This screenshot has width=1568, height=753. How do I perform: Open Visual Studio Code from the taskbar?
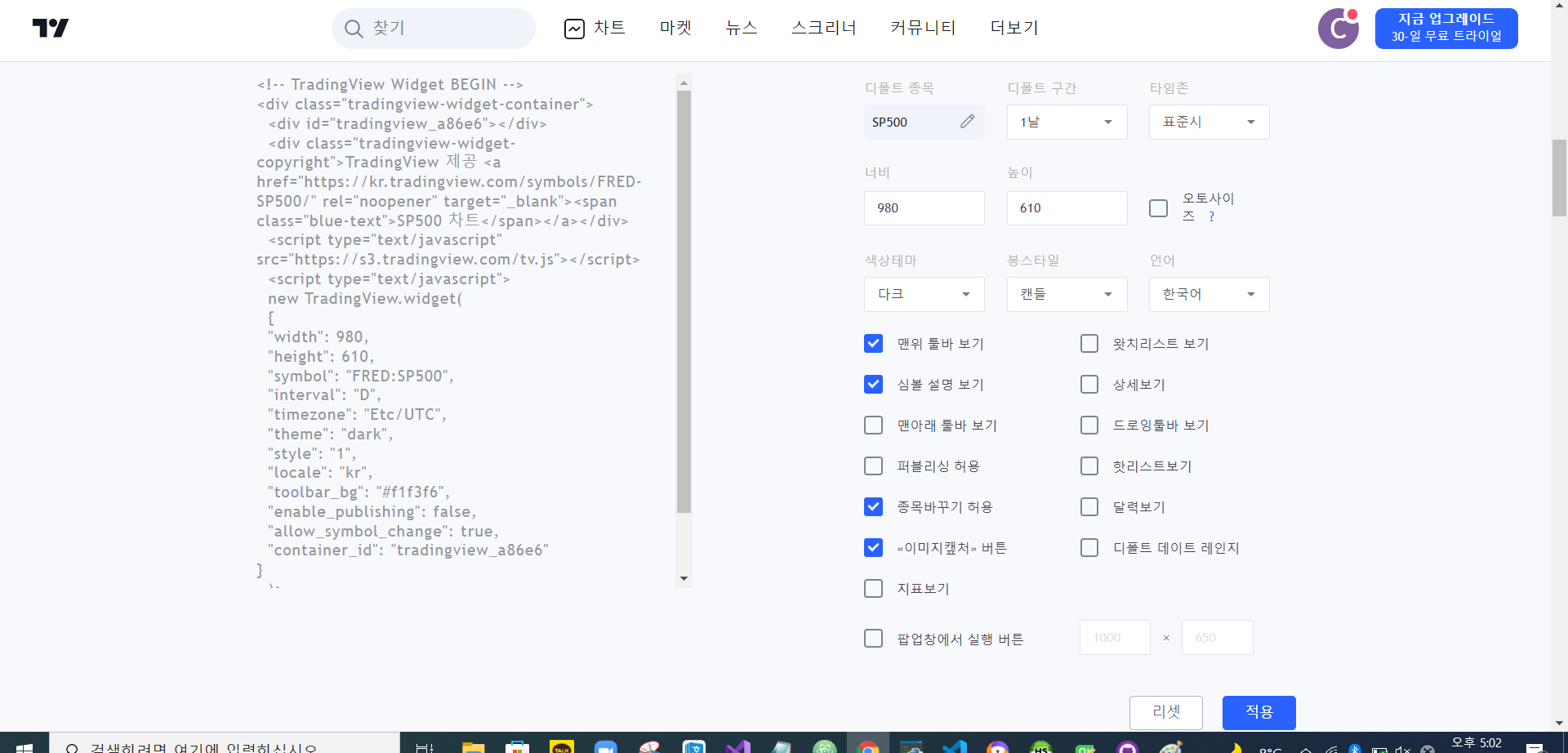pyautogui.click(x=954, y=746)
